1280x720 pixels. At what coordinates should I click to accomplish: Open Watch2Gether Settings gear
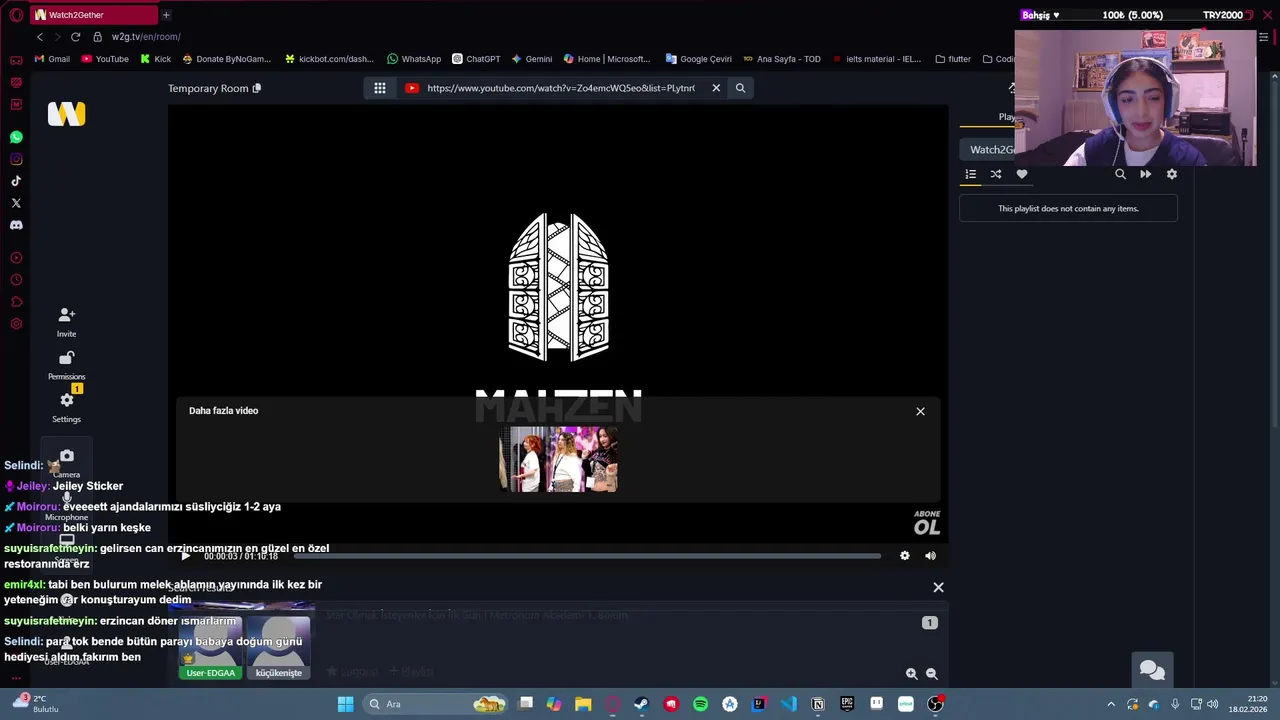(x=66, y=407)
